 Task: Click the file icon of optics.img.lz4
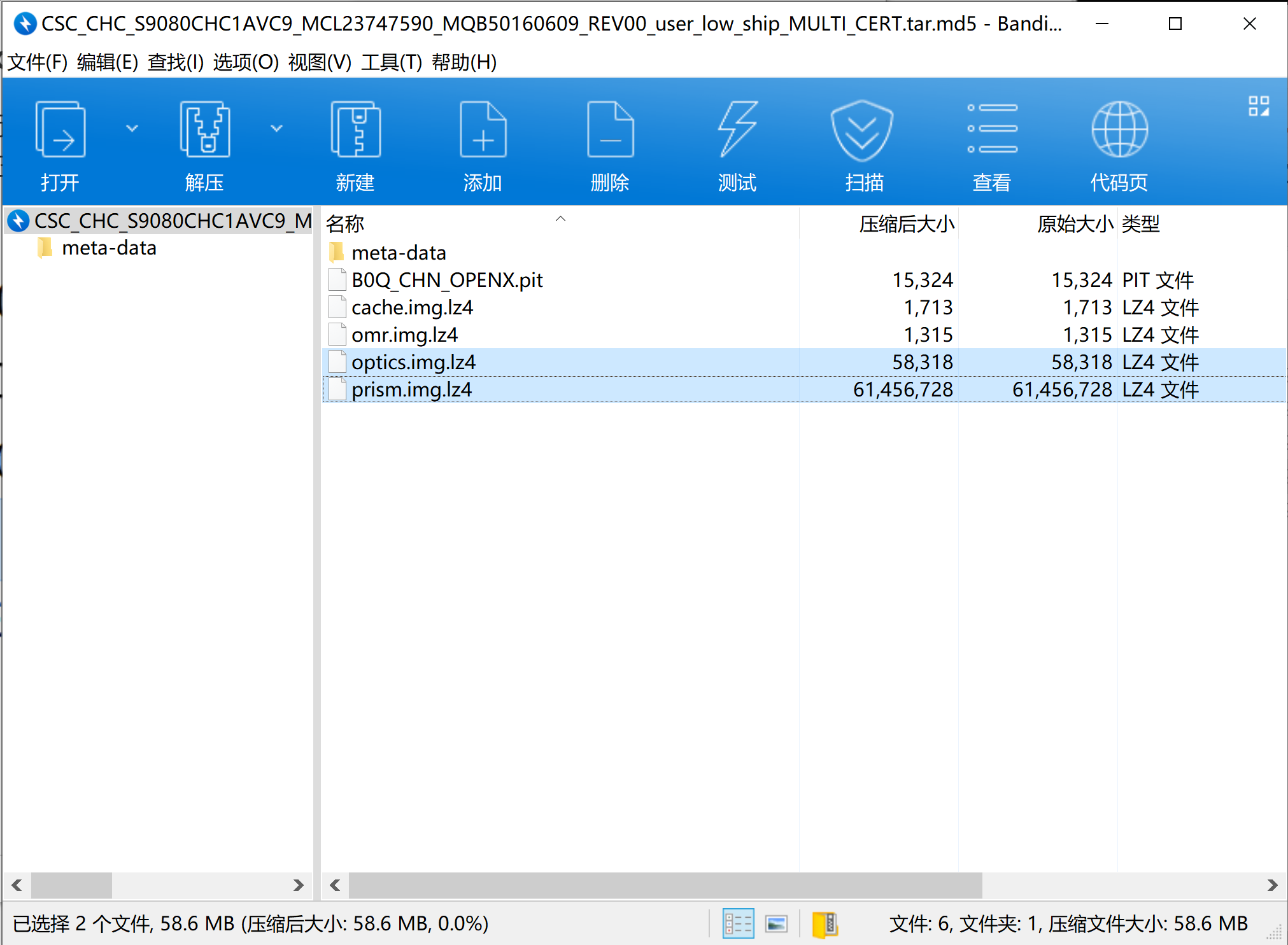click(x=337, y=361)
